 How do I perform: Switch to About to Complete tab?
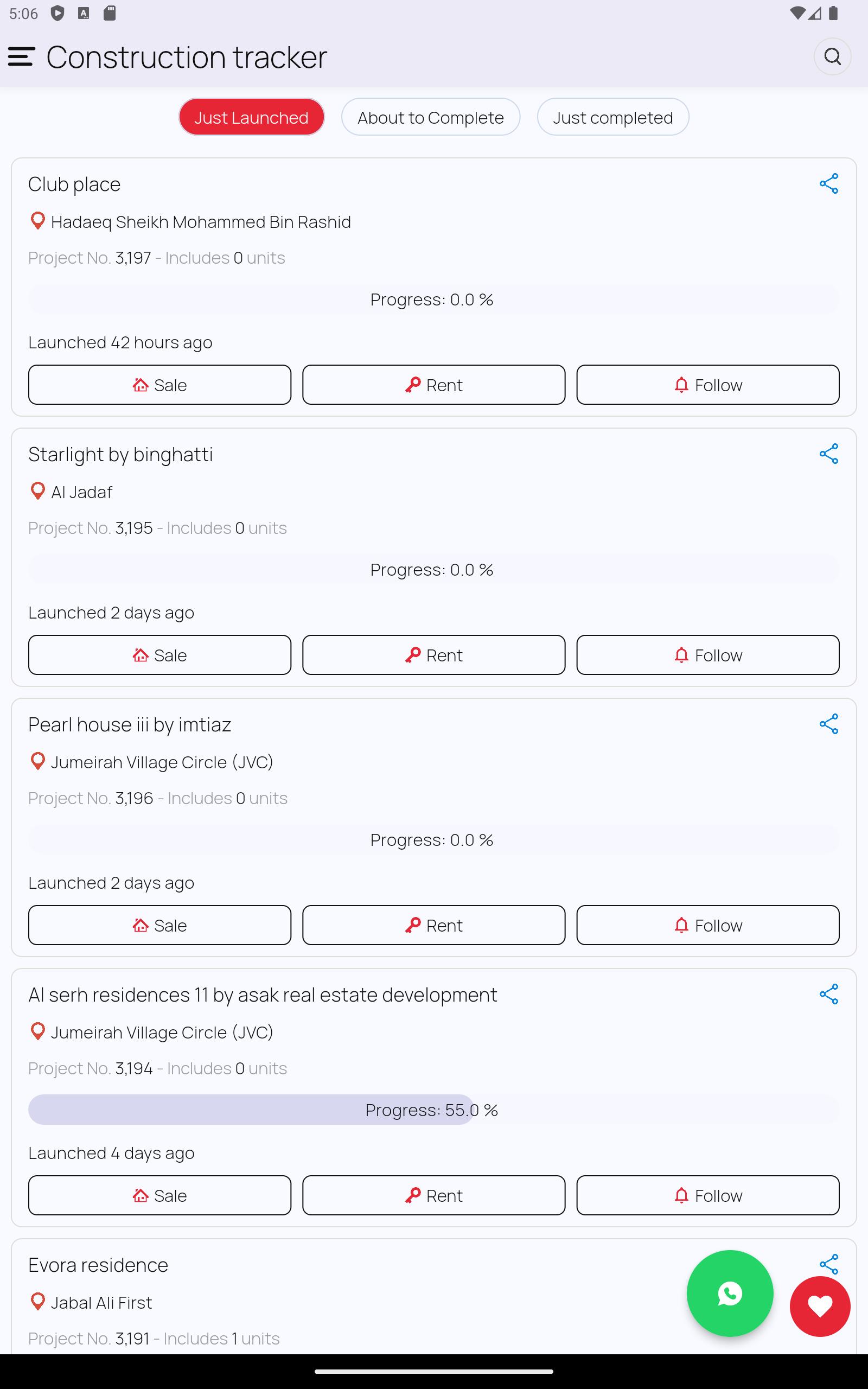pos(431,117)
